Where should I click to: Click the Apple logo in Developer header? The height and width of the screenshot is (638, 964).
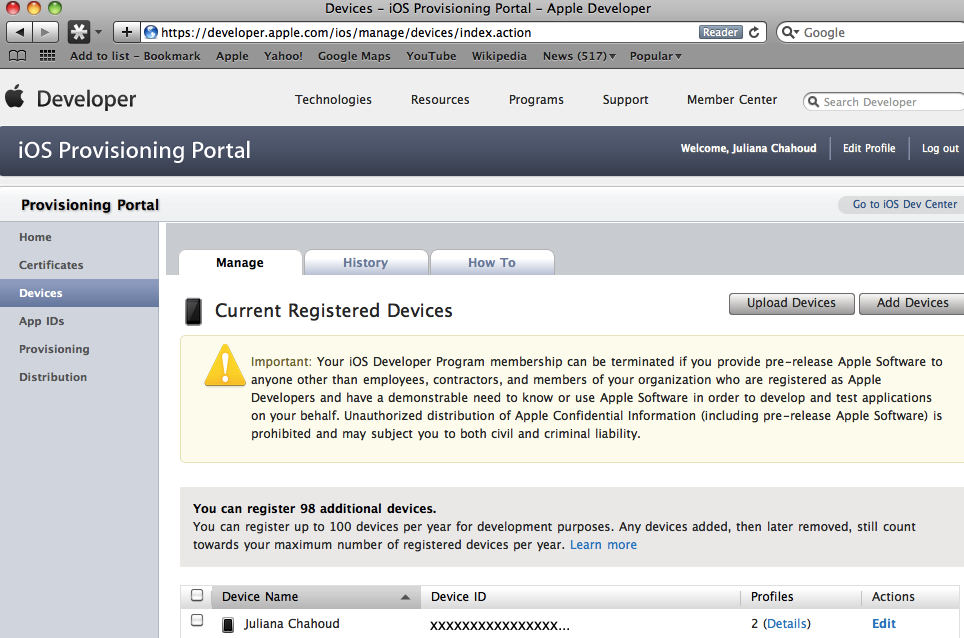click(x=14, y=97)
